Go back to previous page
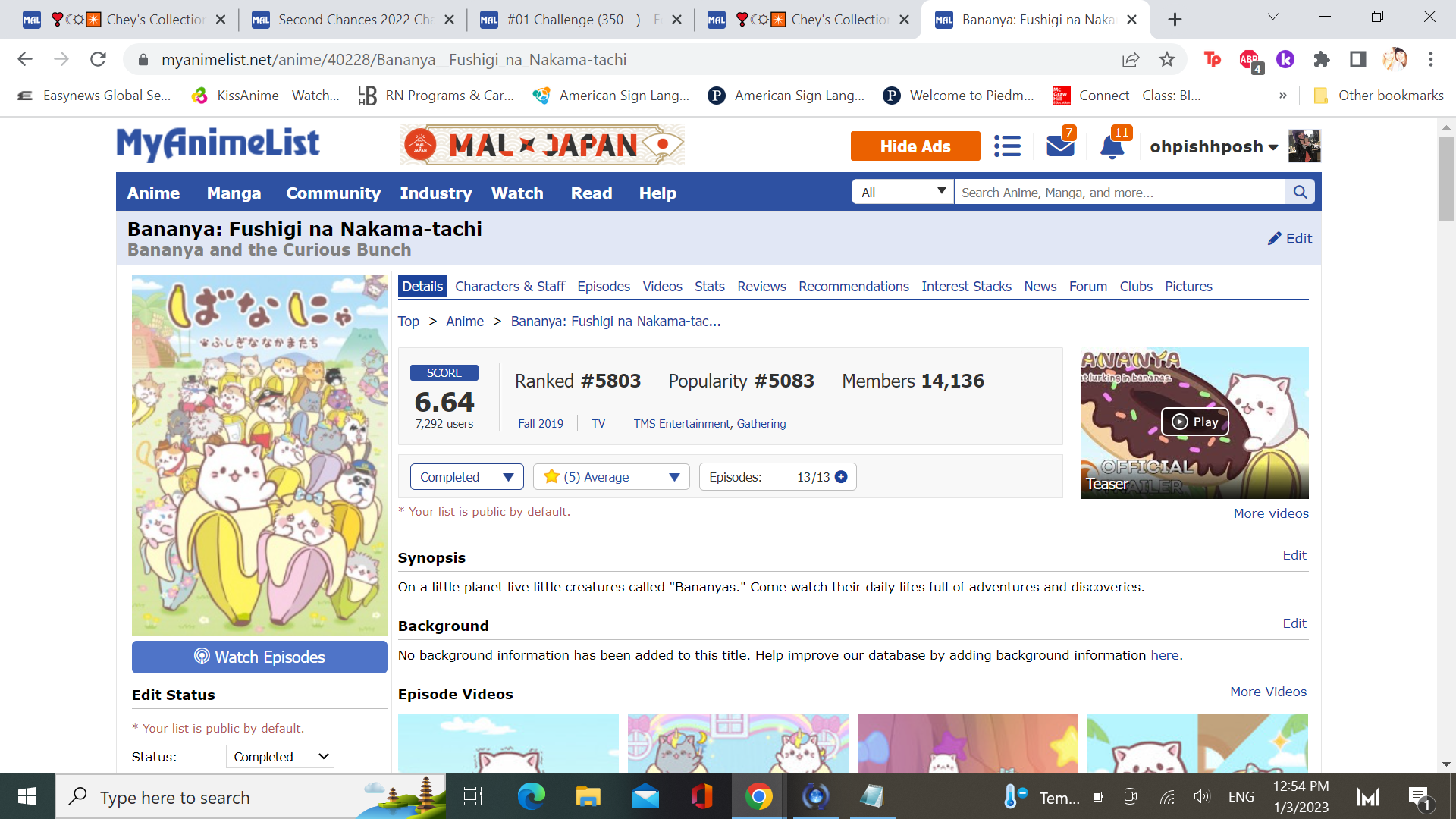The image size is (1456, 819). tap(25, 59)
